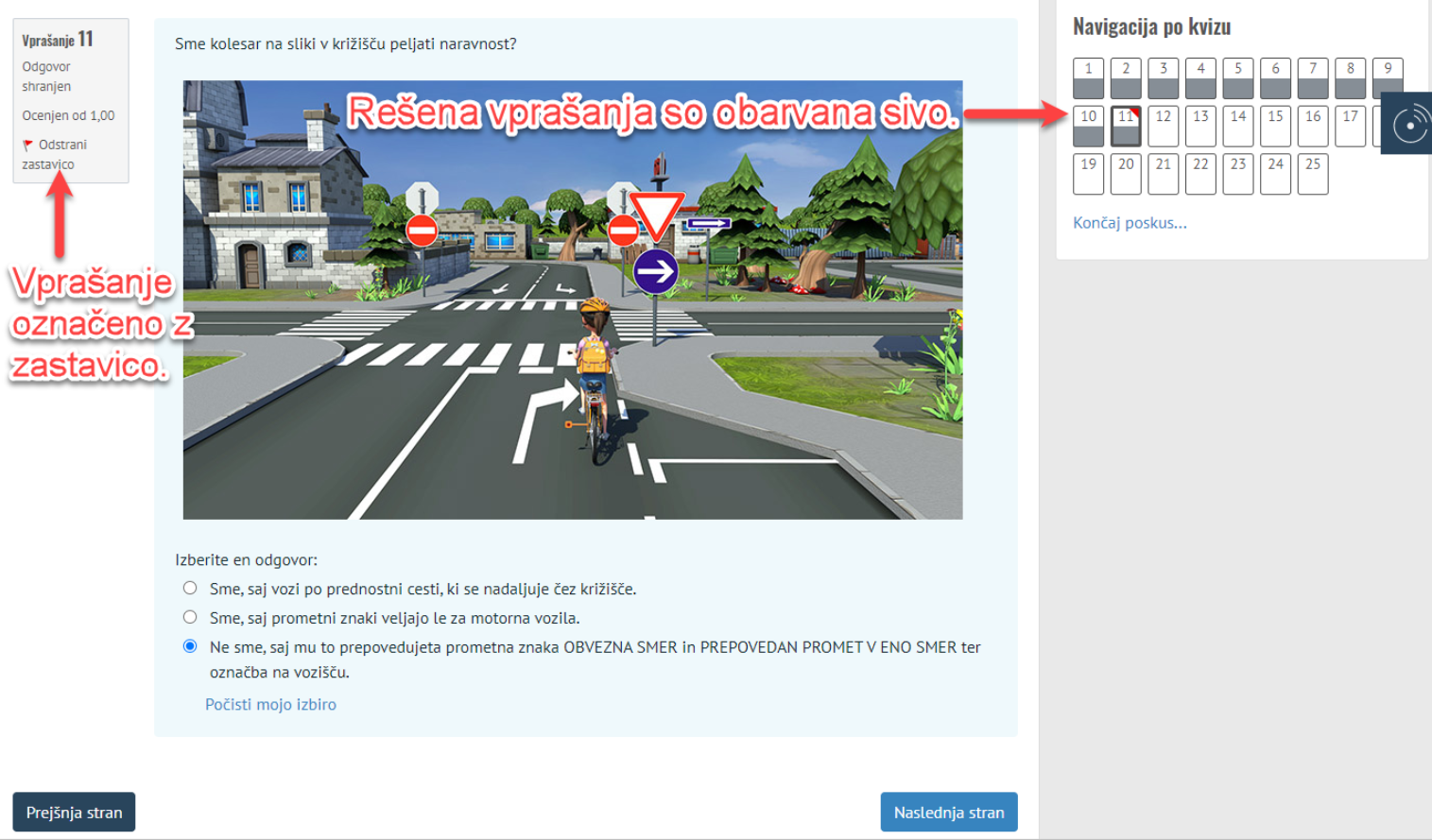Jump to question 19 in navigation

point(1088,174)
